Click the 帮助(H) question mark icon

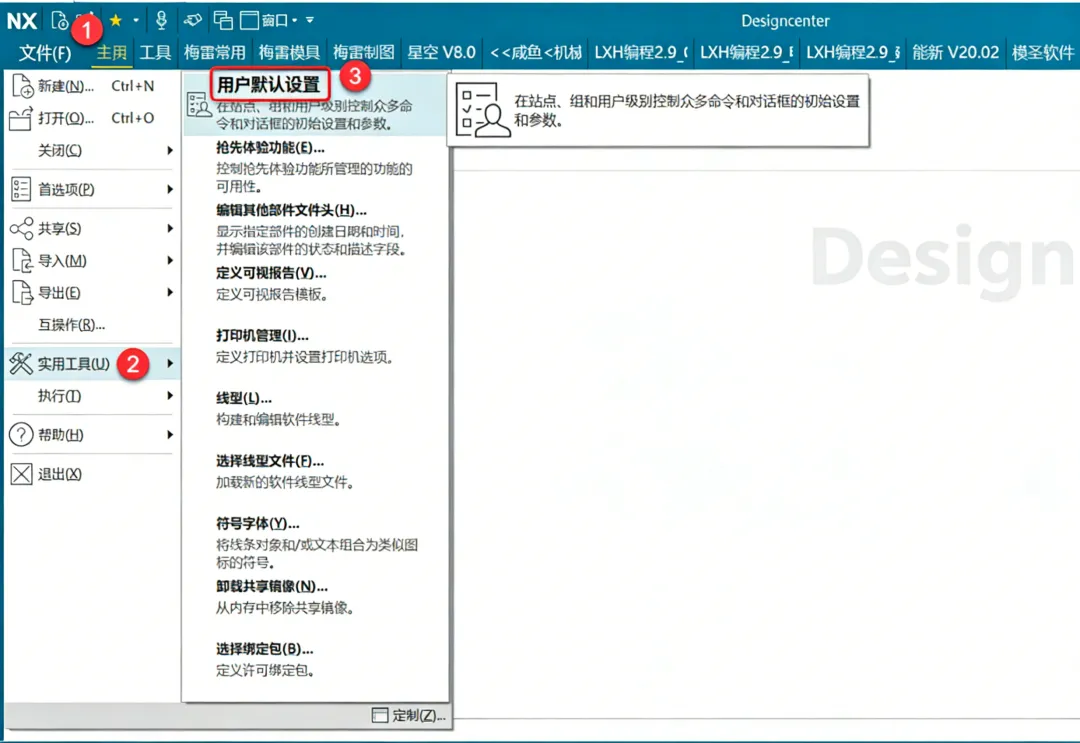click(x=21, y=435)
